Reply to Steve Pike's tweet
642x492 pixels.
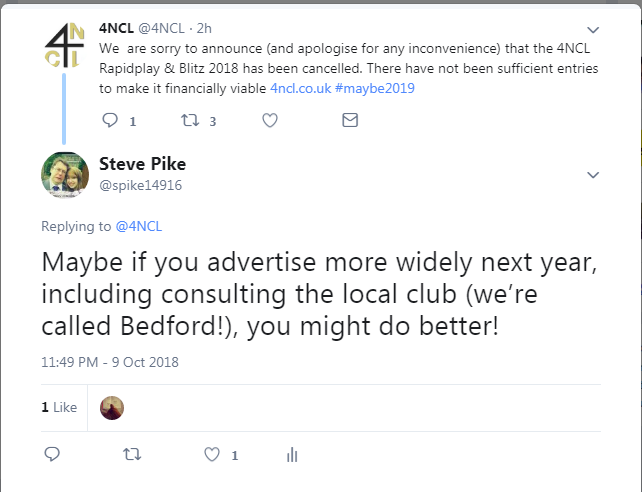[x=53, y=455]
